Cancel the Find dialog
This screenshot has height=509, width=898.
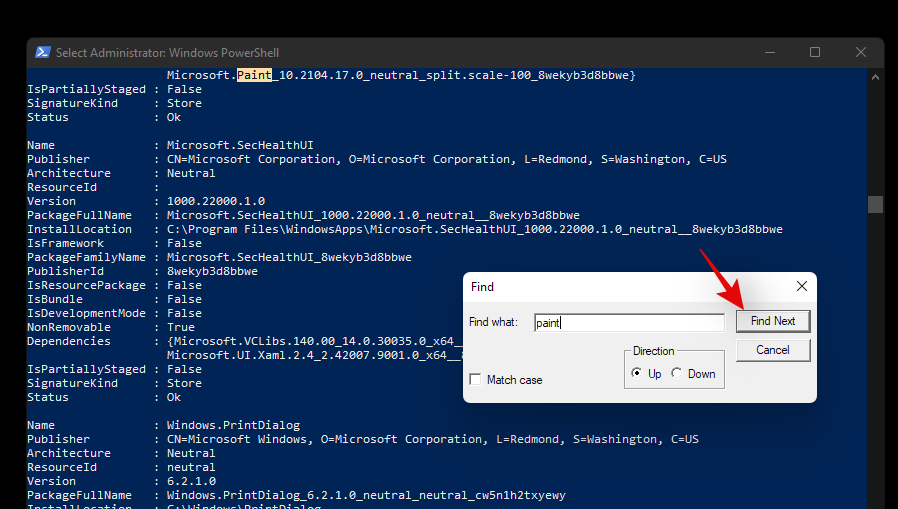pyautogui.click(x=773, y=350)
